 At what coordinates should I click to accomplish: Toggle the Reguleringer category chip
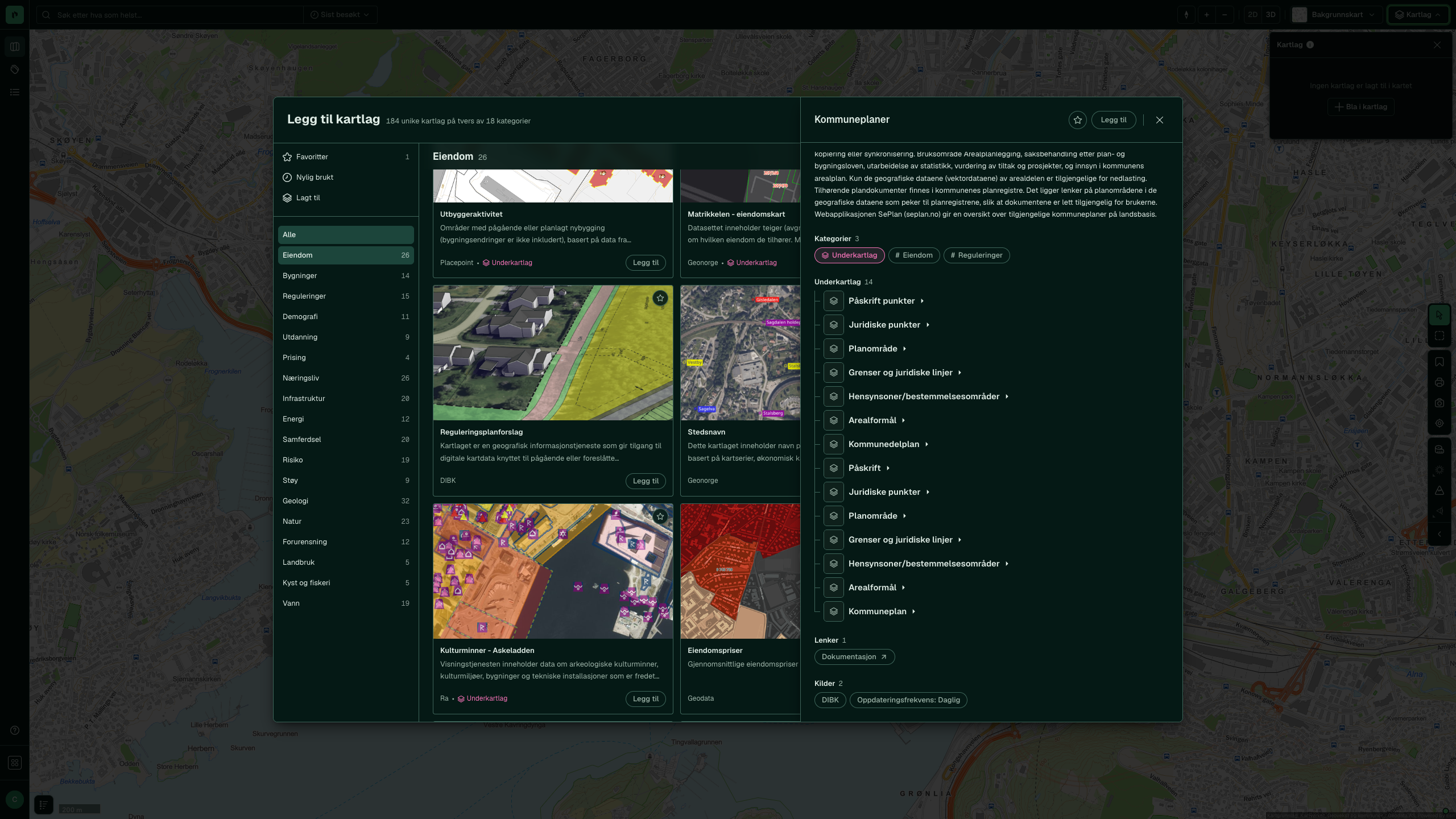(x=977, y=255)
